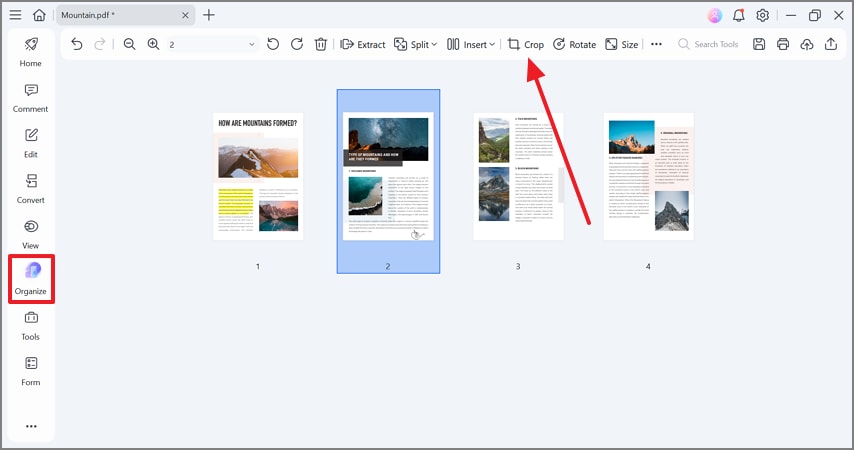Click the Extract pages button

363,45
